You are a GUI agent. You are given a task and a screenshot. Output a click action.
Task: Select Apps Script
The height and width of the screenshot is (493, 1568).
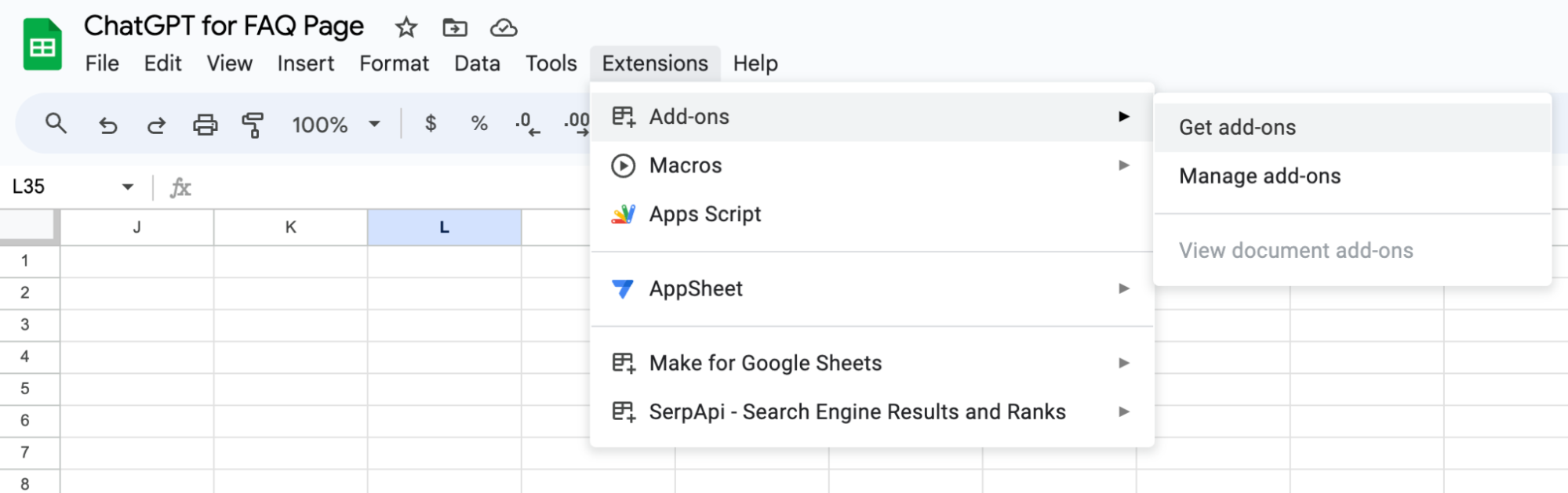[x=871, y=214]
